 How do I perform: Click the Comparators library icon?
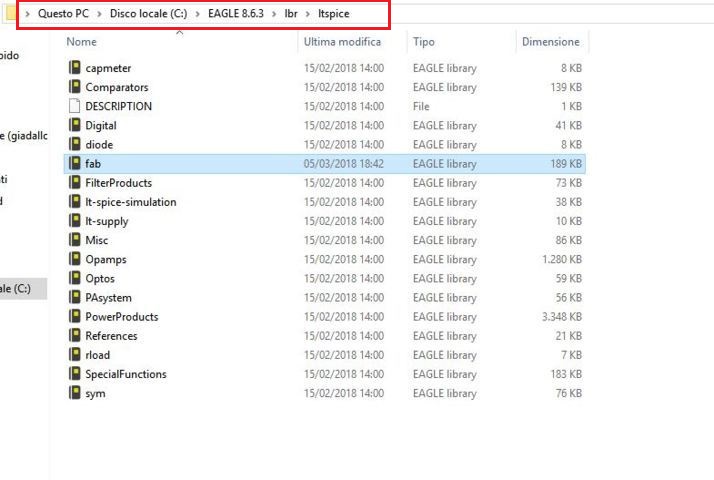coord(75,87)
